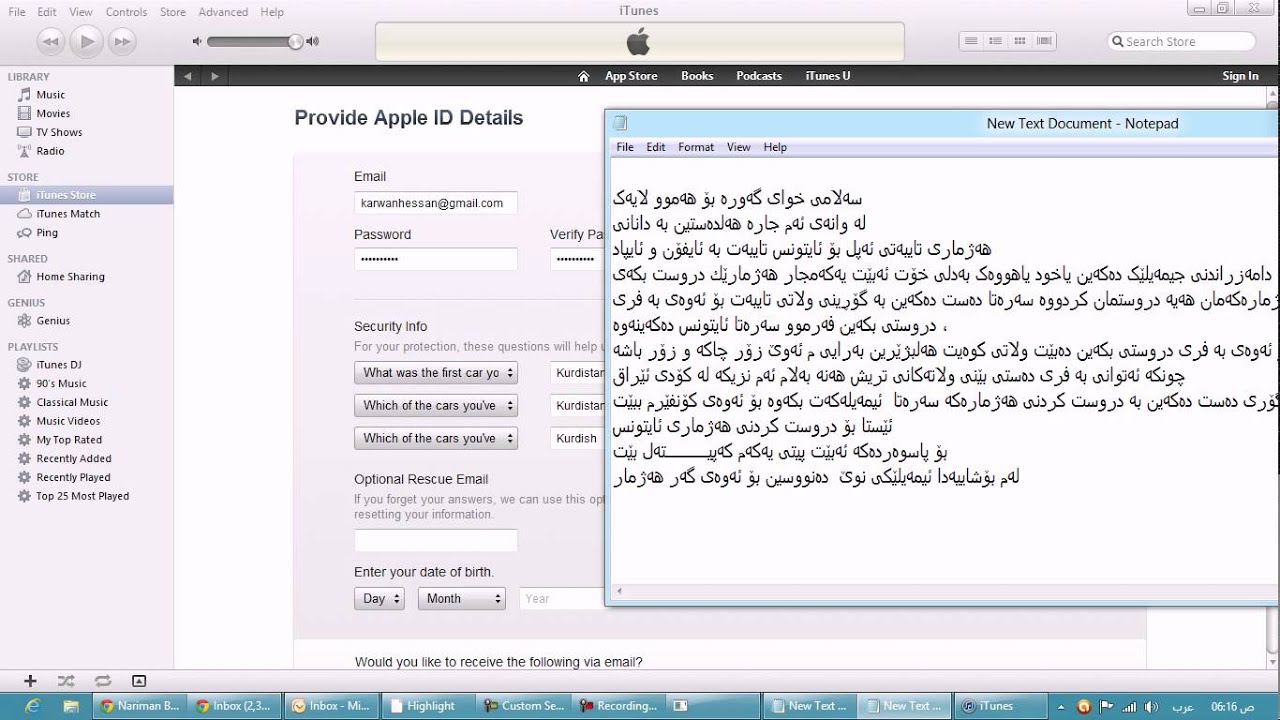Screen dimensions: 1280x720
Task: Switch to list view in iTunes
Action: (x=970, y=41)
